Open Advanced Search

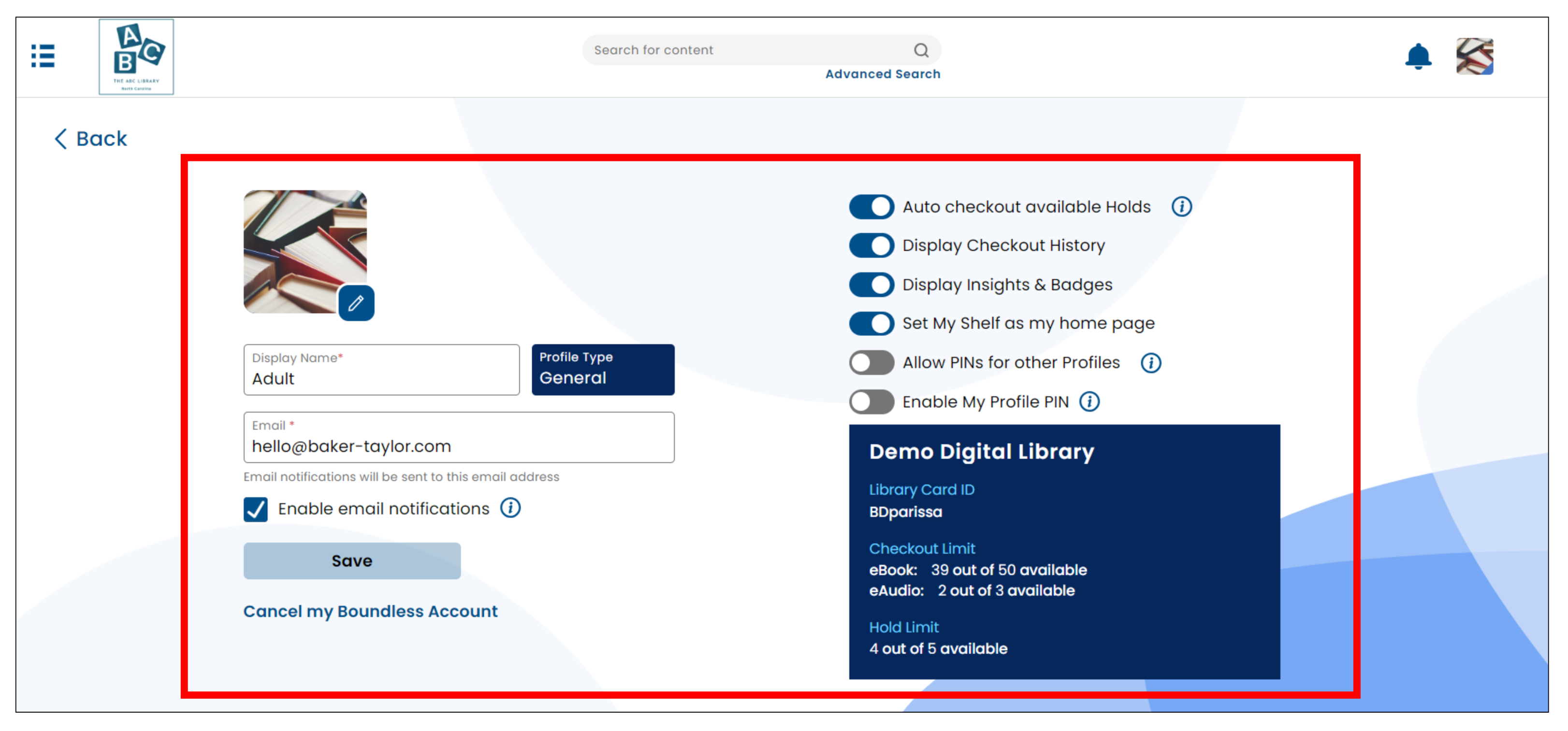click(x=882, y=73)
